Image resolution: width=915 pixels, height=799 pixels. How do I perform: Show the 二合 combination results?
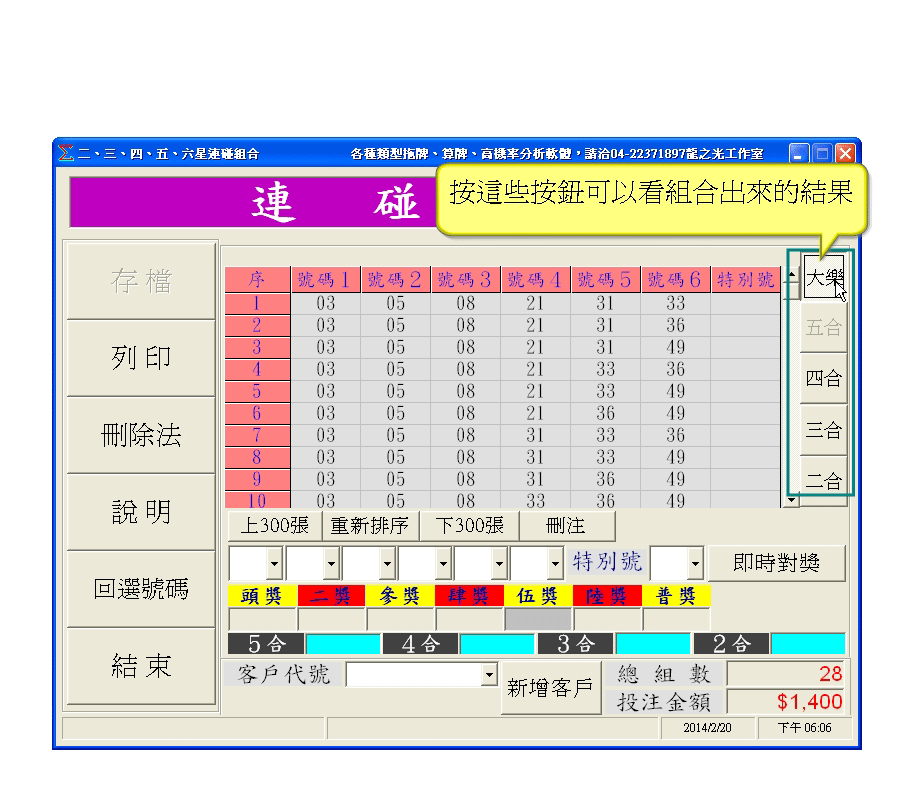823,481
